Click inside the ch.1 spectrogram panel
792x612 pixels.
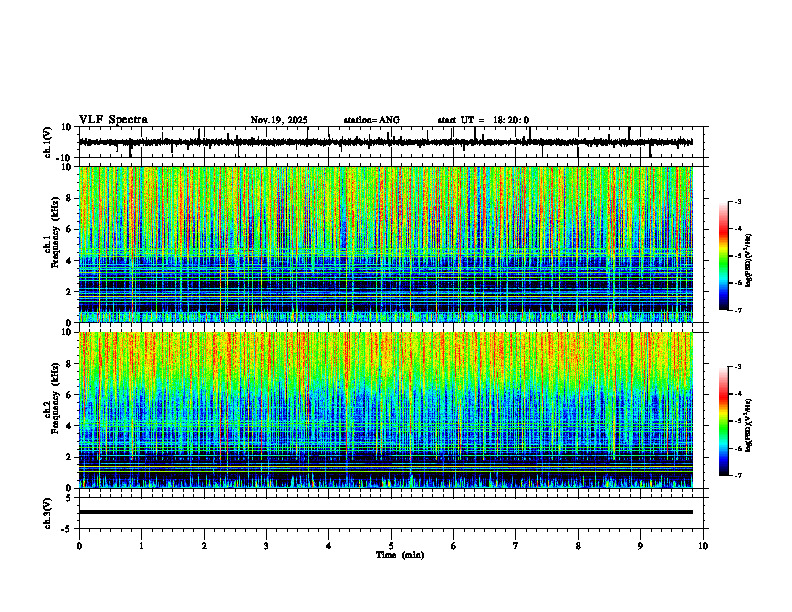point(385,244)
